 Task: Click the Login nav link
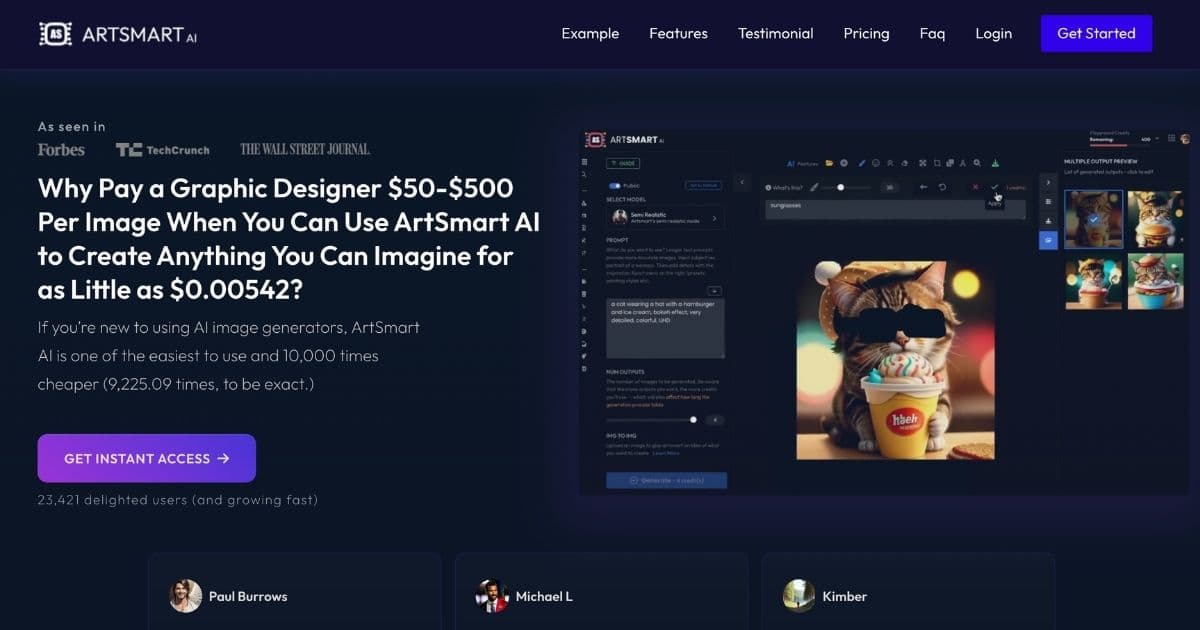tap(993, 33)
